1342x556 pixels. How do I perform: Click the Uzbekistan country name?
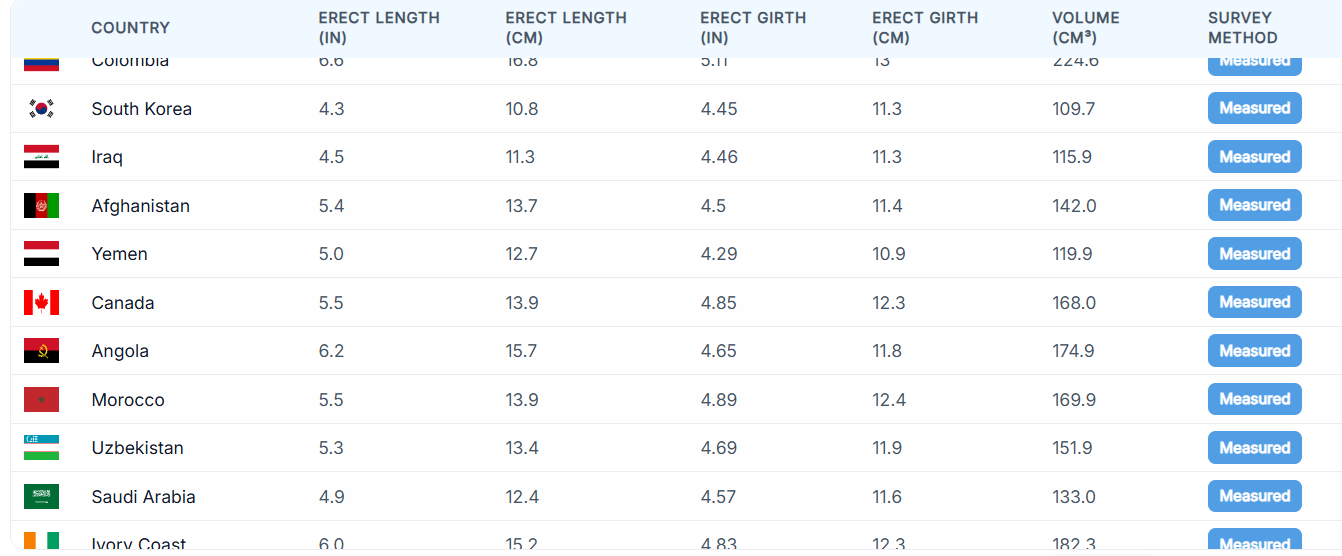pos(137,448)
